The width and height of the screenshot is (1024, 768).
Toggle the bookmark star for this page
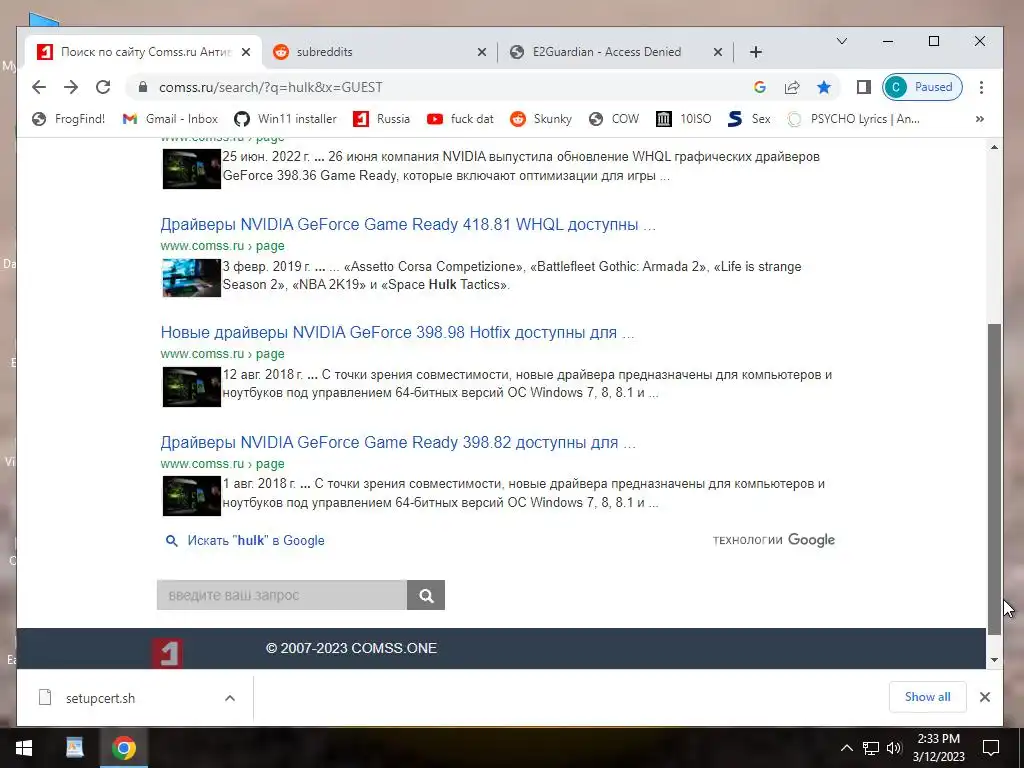pos(824,87)
